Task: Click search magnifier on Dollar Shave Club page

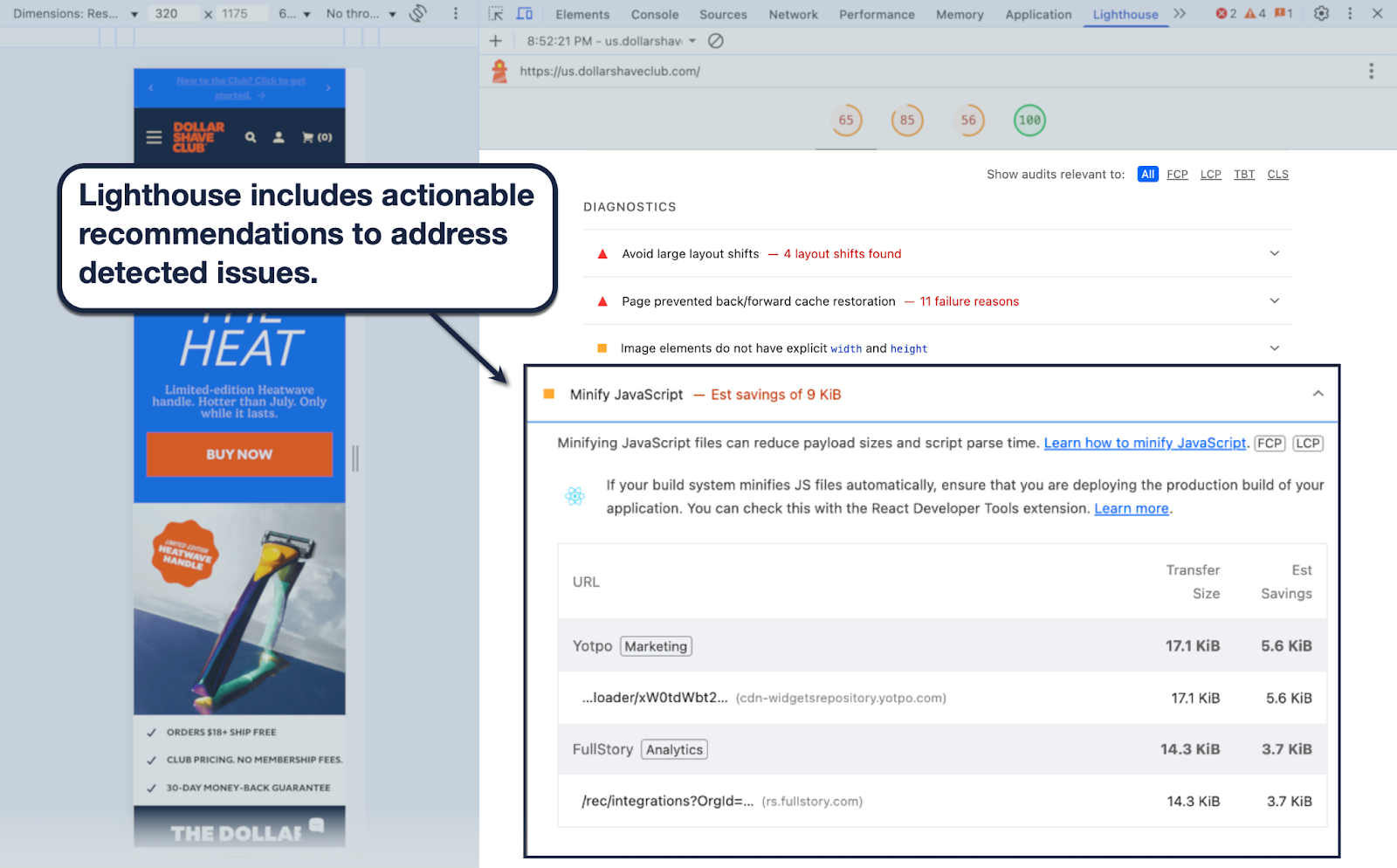Action: [251, 137]
